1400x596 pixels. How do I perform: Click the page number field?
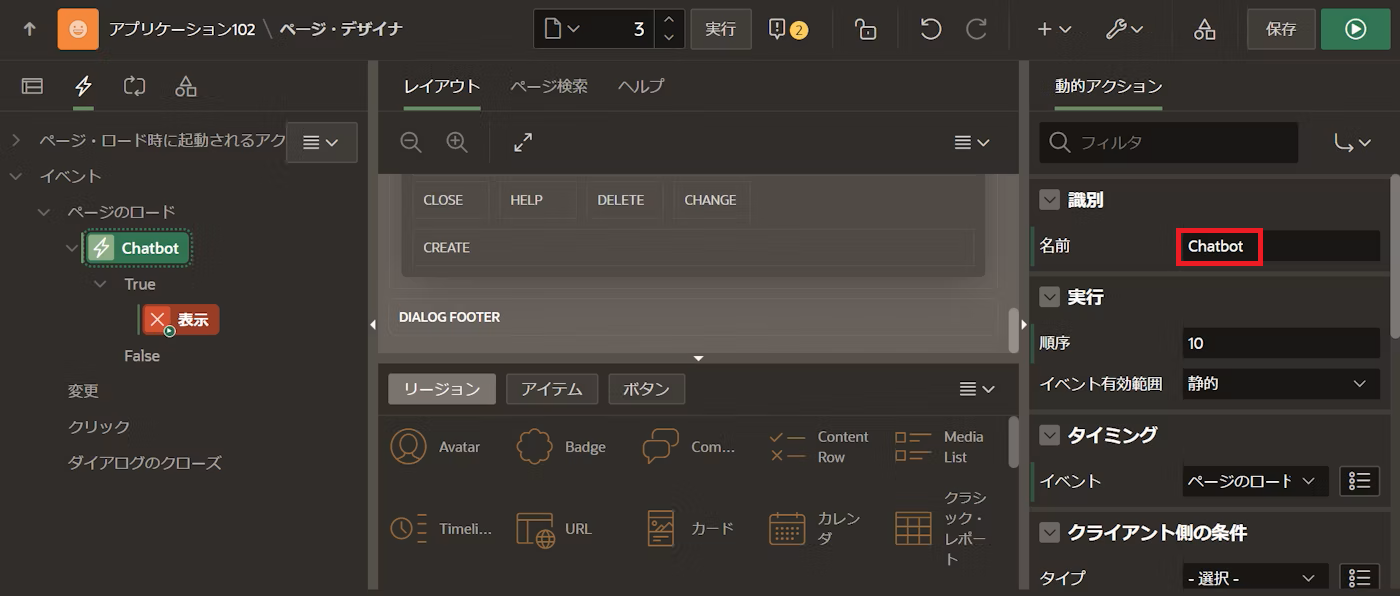(623, 29)
